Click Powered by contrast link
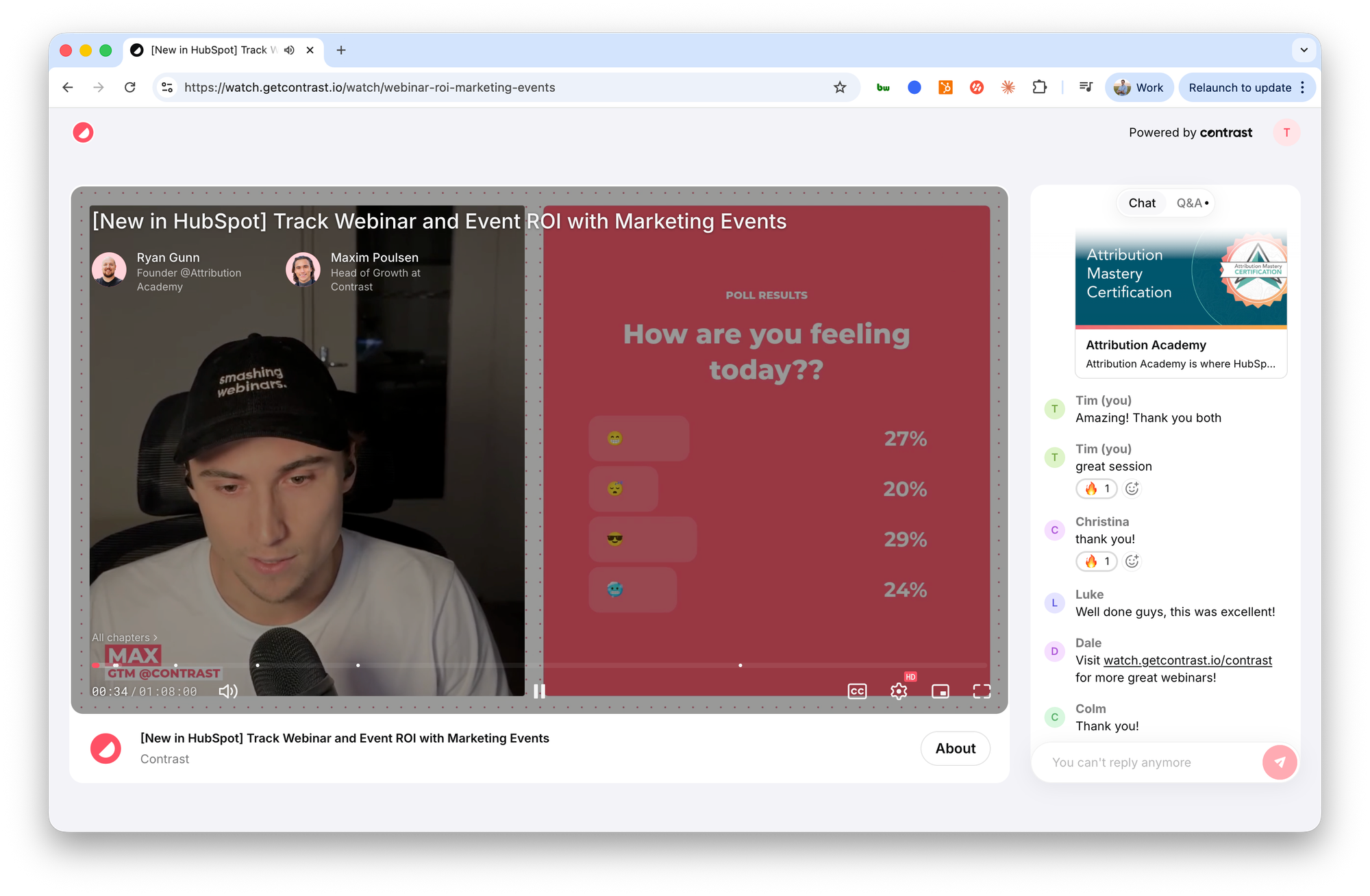Viewport: 1370px width, 896px height. click(1191, 132)
